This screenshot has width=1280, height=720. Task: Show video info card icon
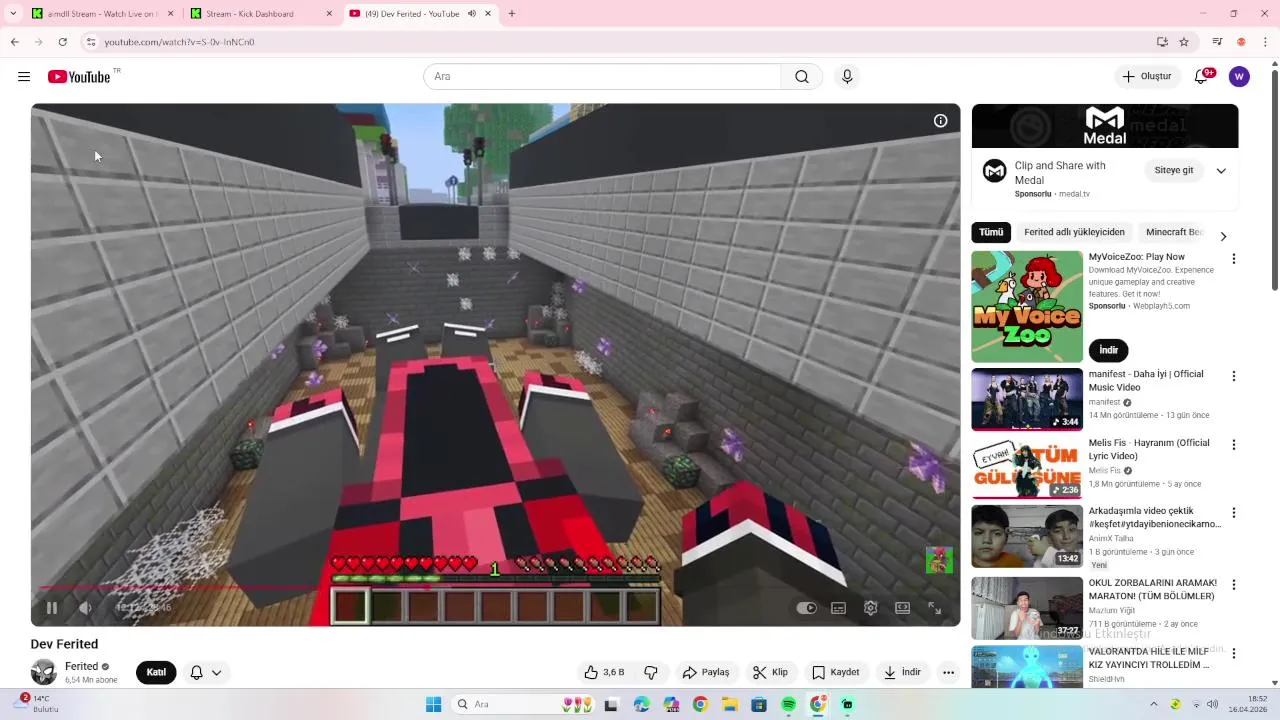click(940, 121)
